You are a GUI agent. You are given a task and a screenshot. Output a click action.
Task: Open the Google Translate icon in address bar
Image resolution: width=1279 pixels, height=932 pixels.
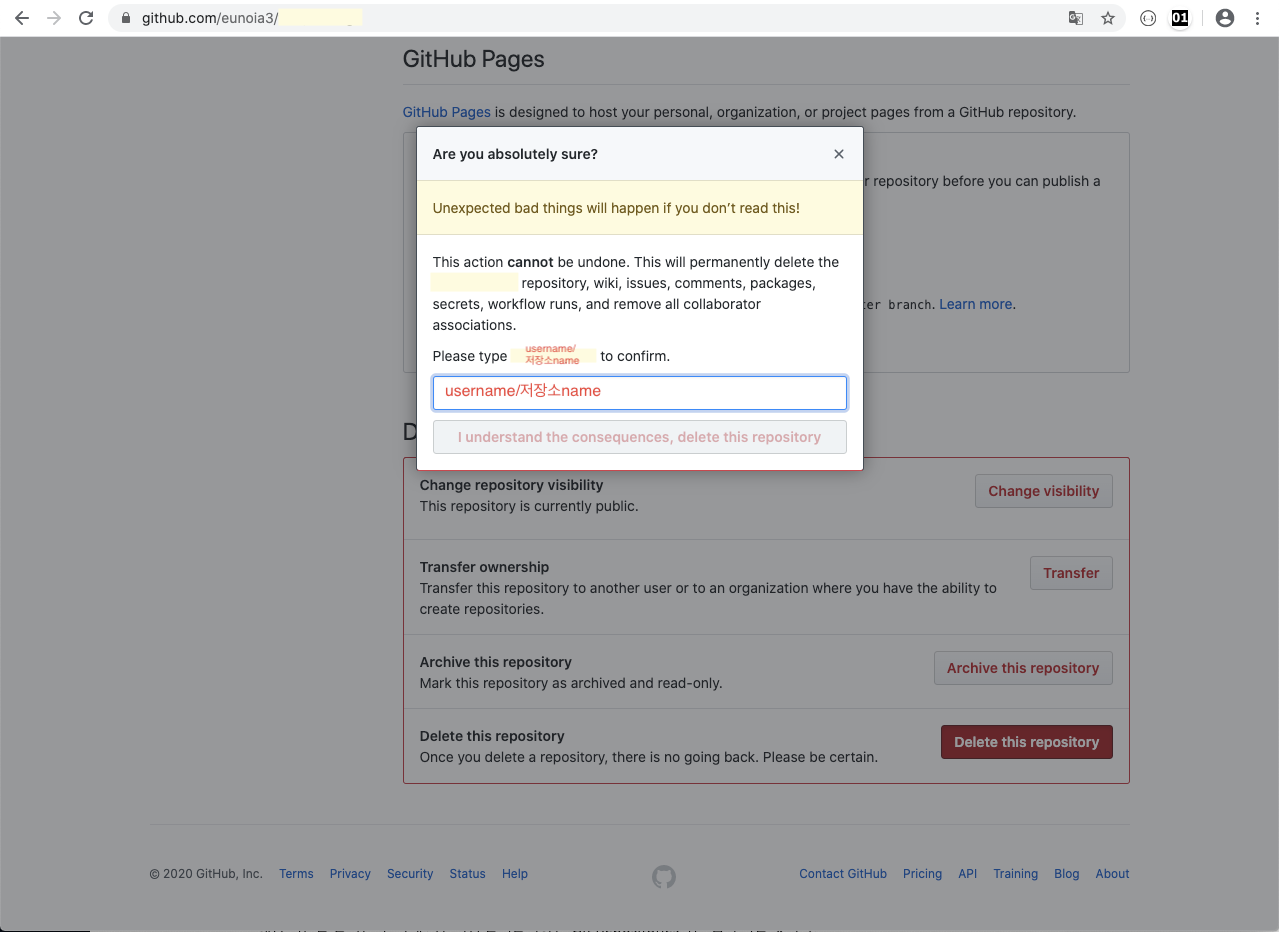pos(1076,18)
